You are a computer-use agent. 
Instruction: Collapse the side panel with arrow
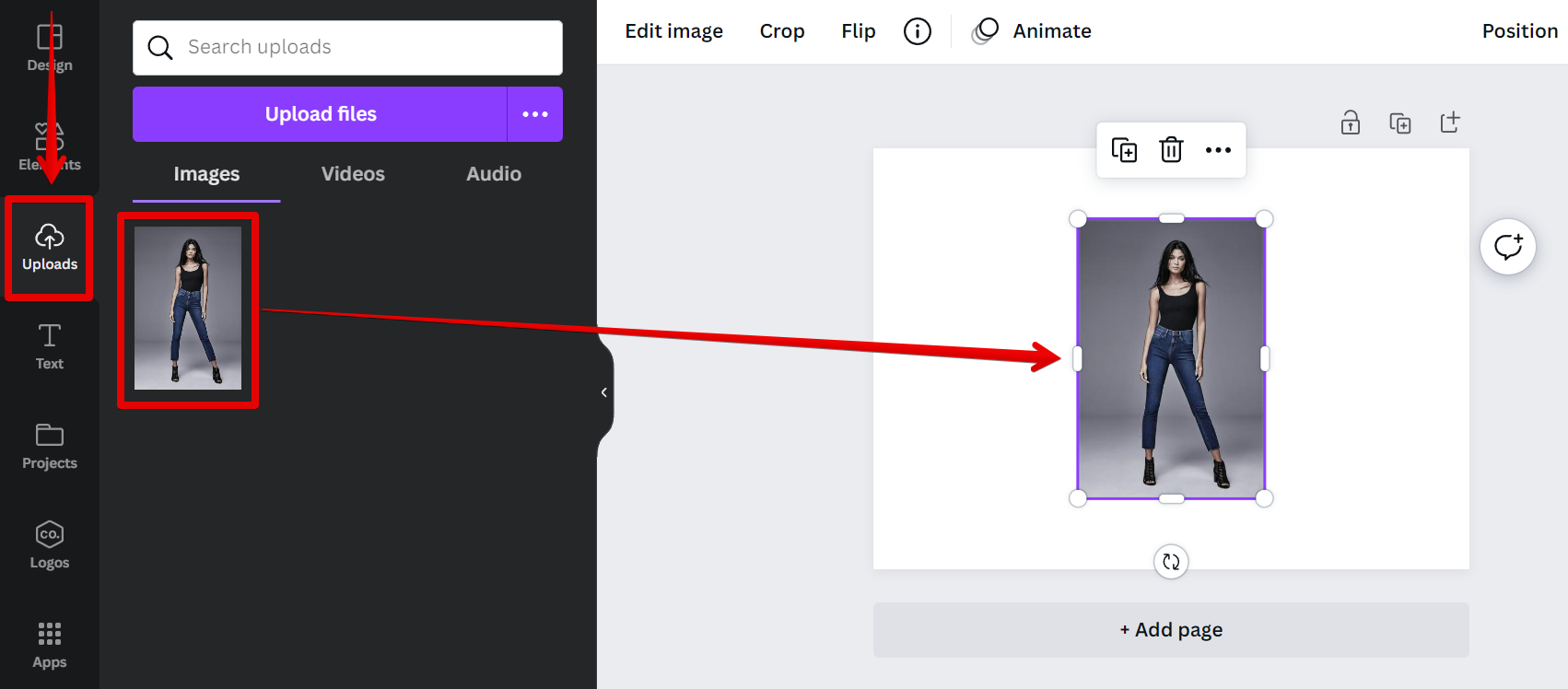(604, 392)
